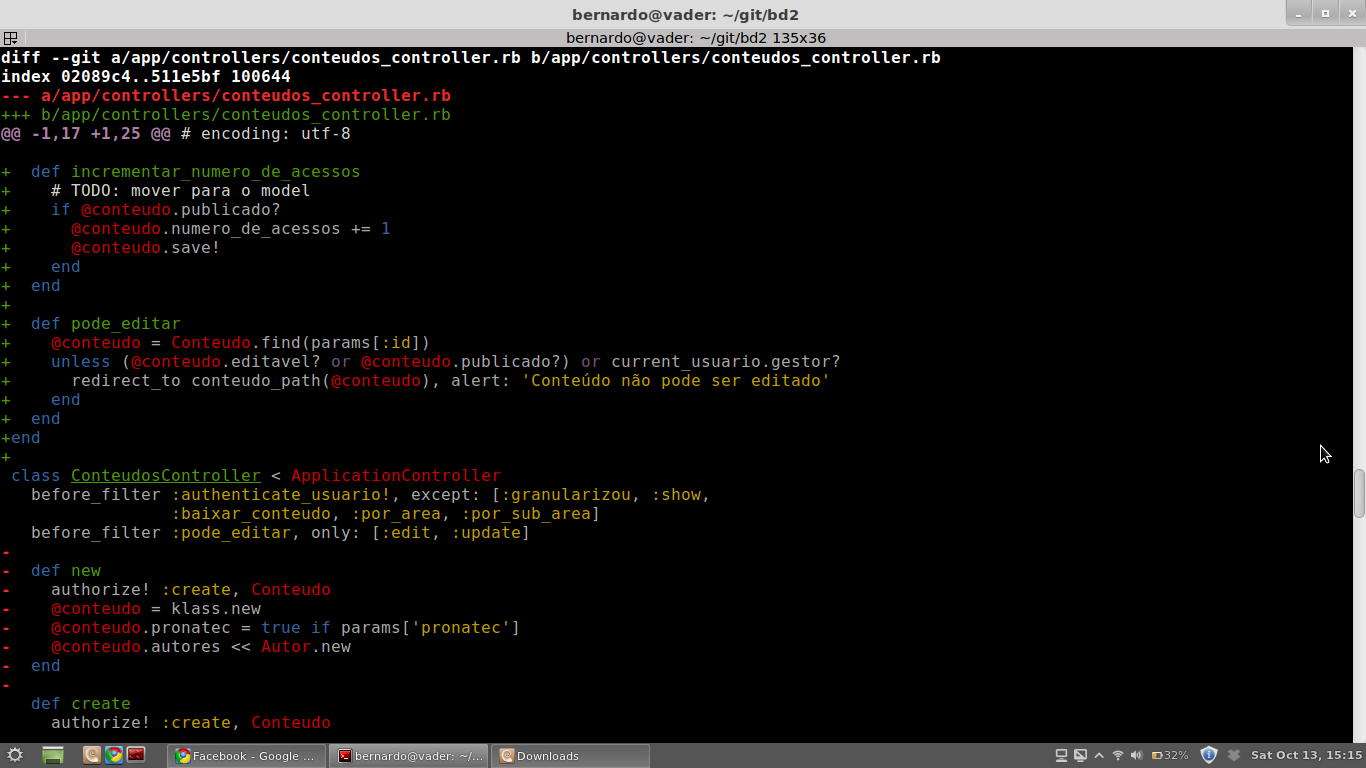The width and height of the screenshot is (1366, 768).
Task: Click 'current_usuario.gestor?' in the unless line
Action: point(726,362)
